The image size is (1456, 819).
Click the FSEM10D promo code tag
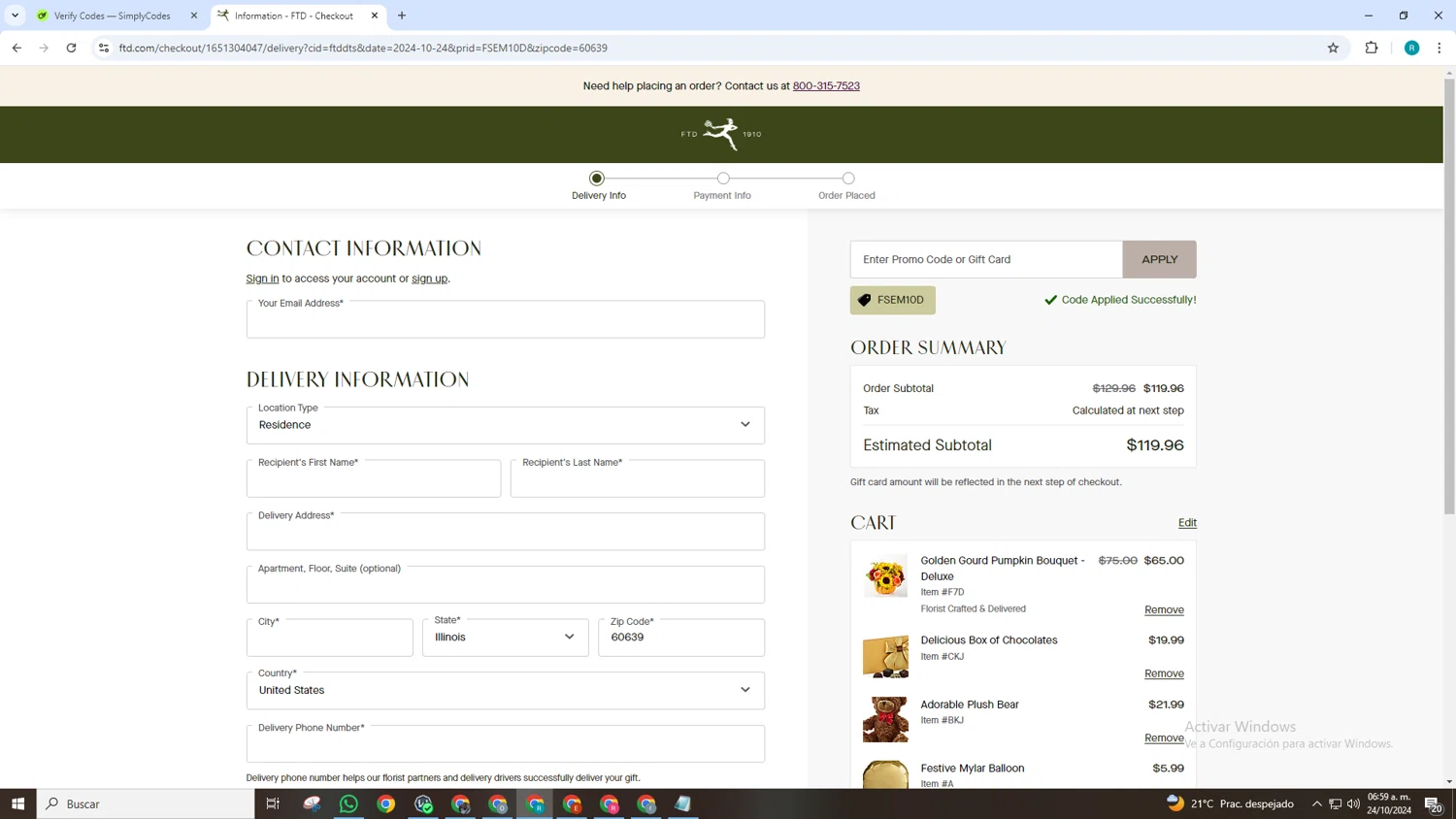(892, 300)
